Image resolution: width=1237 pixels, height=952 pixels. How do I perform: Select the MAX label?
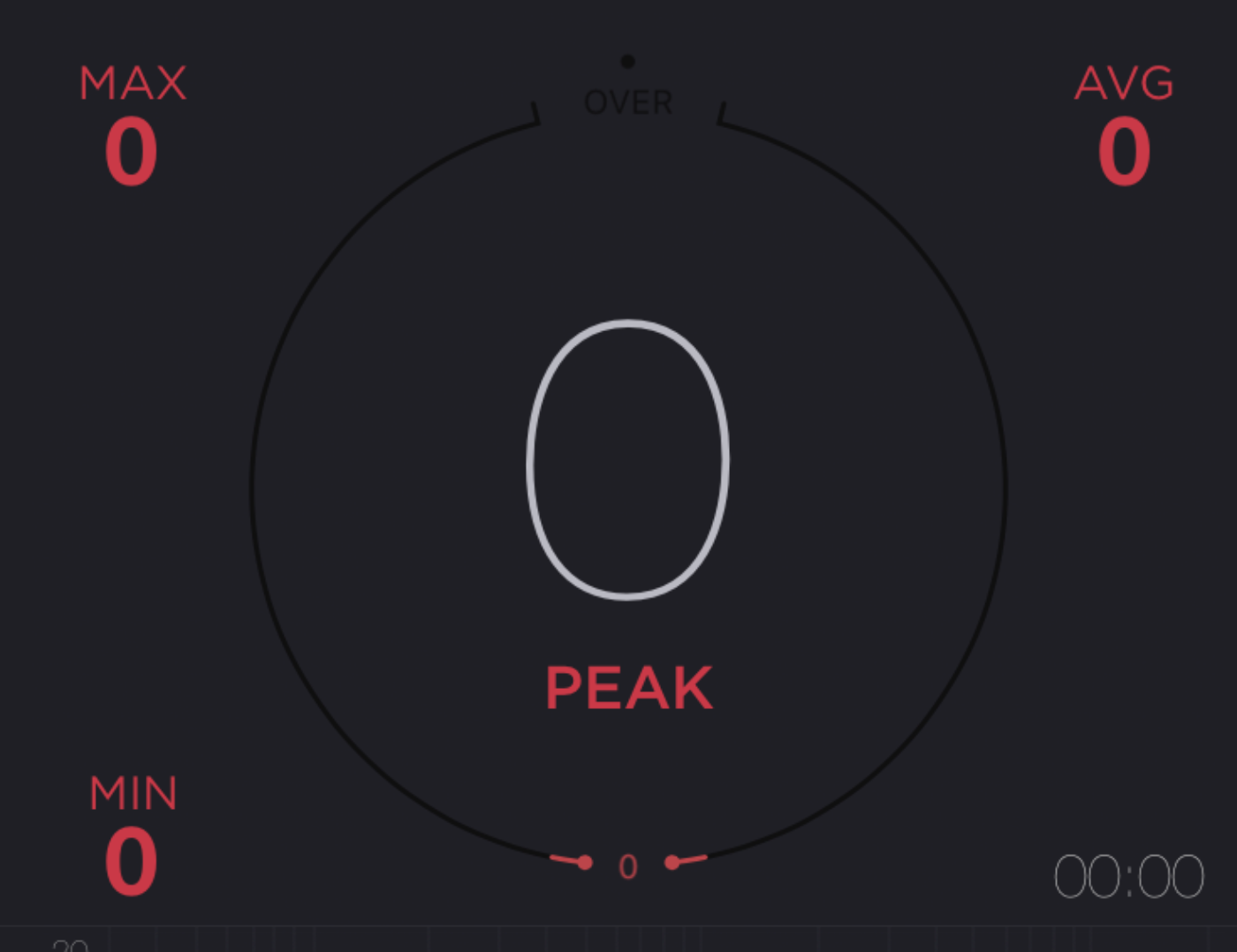click(x=133, y=84)
